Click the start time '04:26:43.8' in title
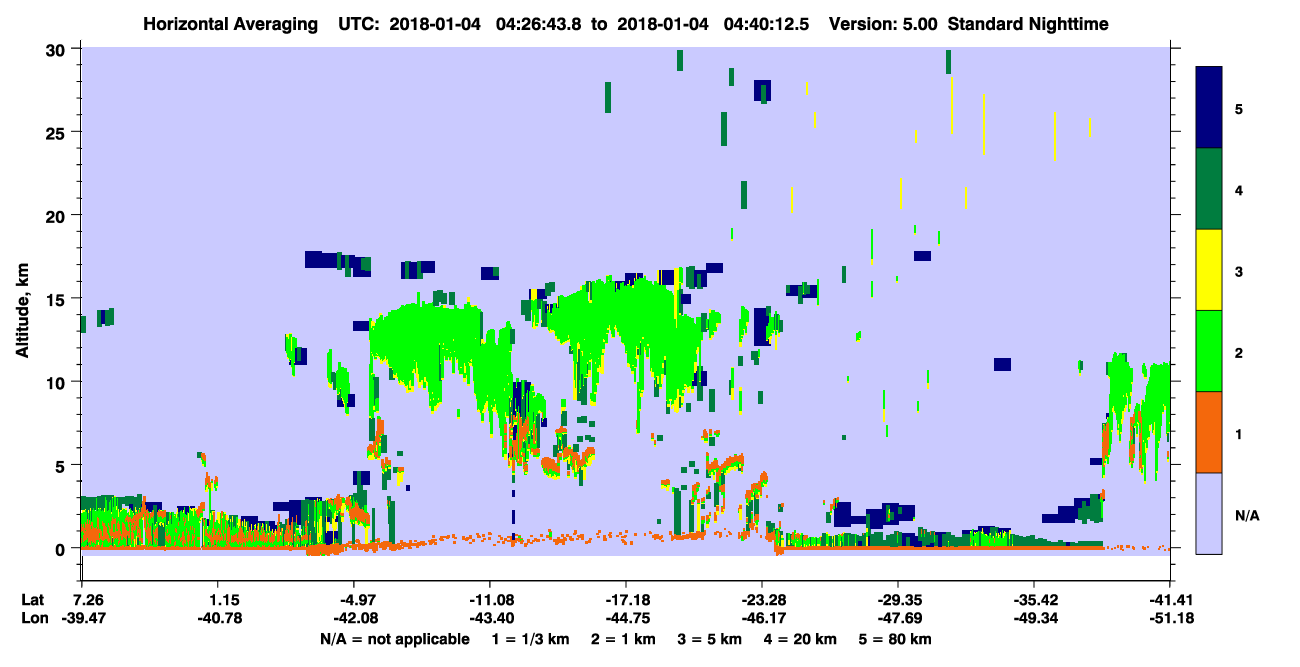Image resolution: width=1300 pixels, height=667 pixels. (x=541, y=23)
